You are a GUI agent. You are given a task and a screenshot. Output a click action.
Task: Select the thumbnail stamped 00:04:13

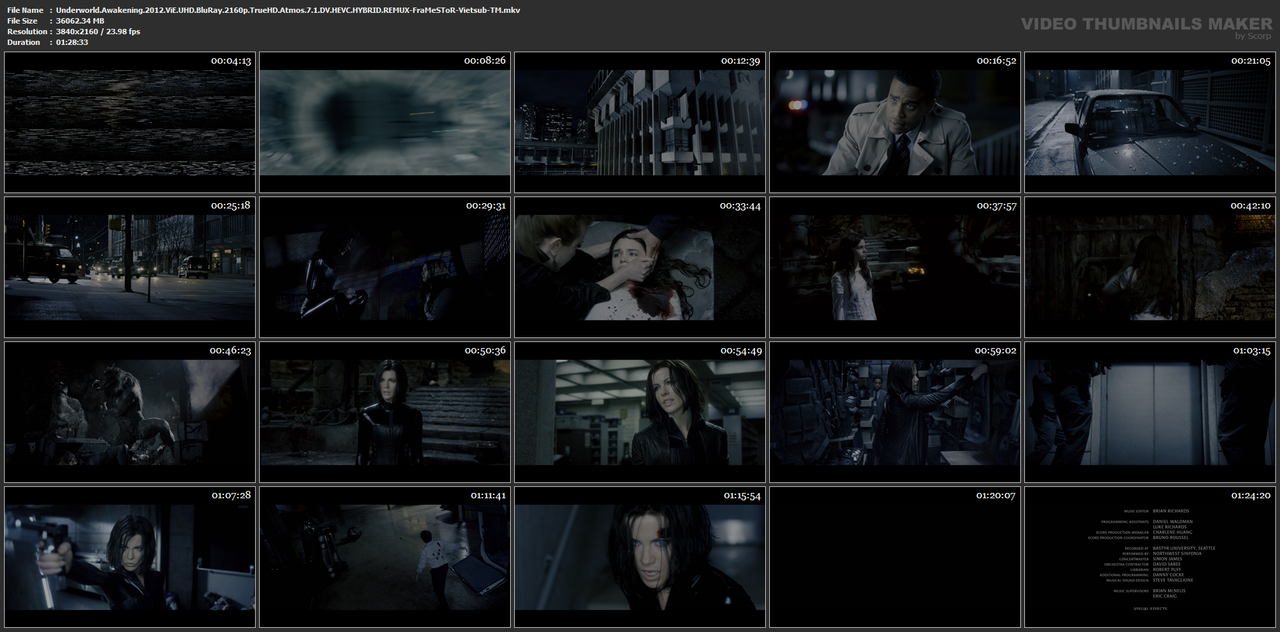click(129, 122)
